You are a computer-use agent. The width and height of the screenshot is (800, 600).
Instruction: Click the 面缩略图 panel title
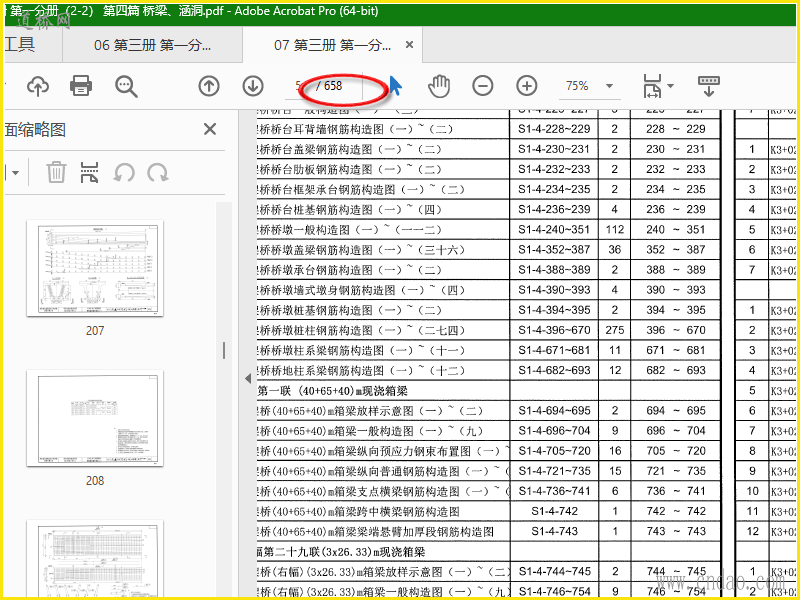point(35,130)
